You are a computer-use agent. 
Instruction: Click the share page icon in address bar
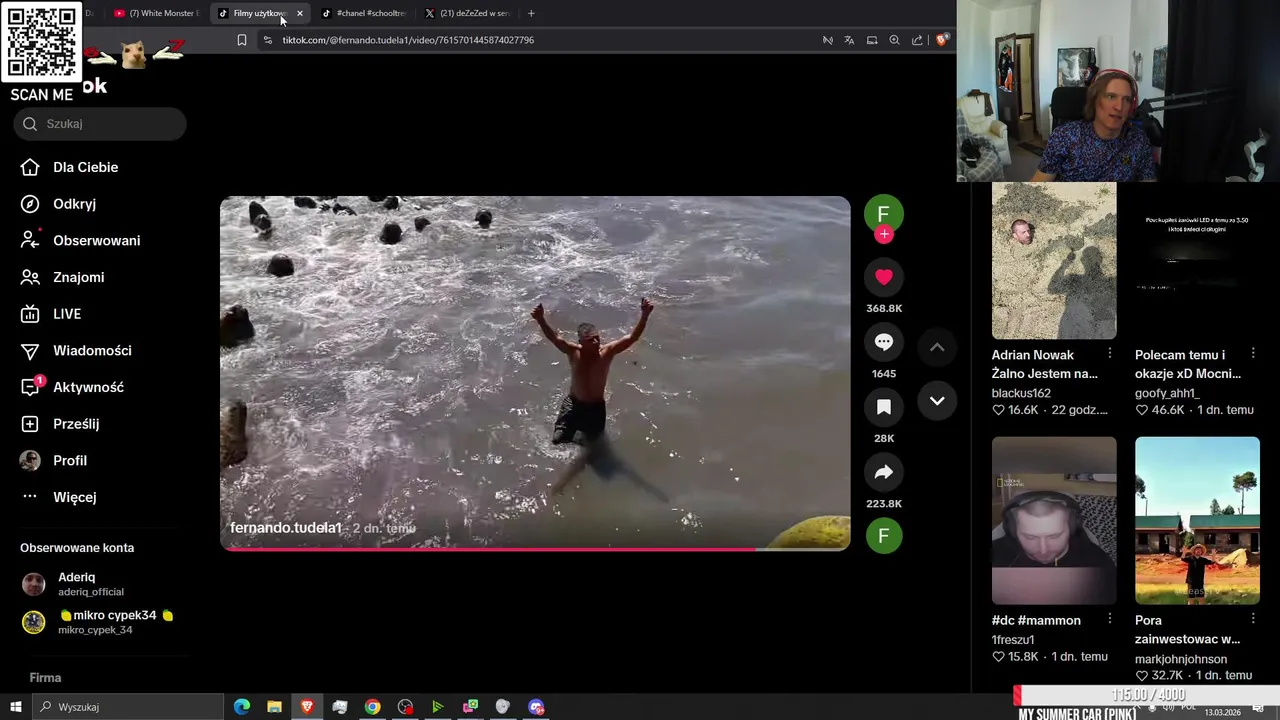(x=917, y=40)
